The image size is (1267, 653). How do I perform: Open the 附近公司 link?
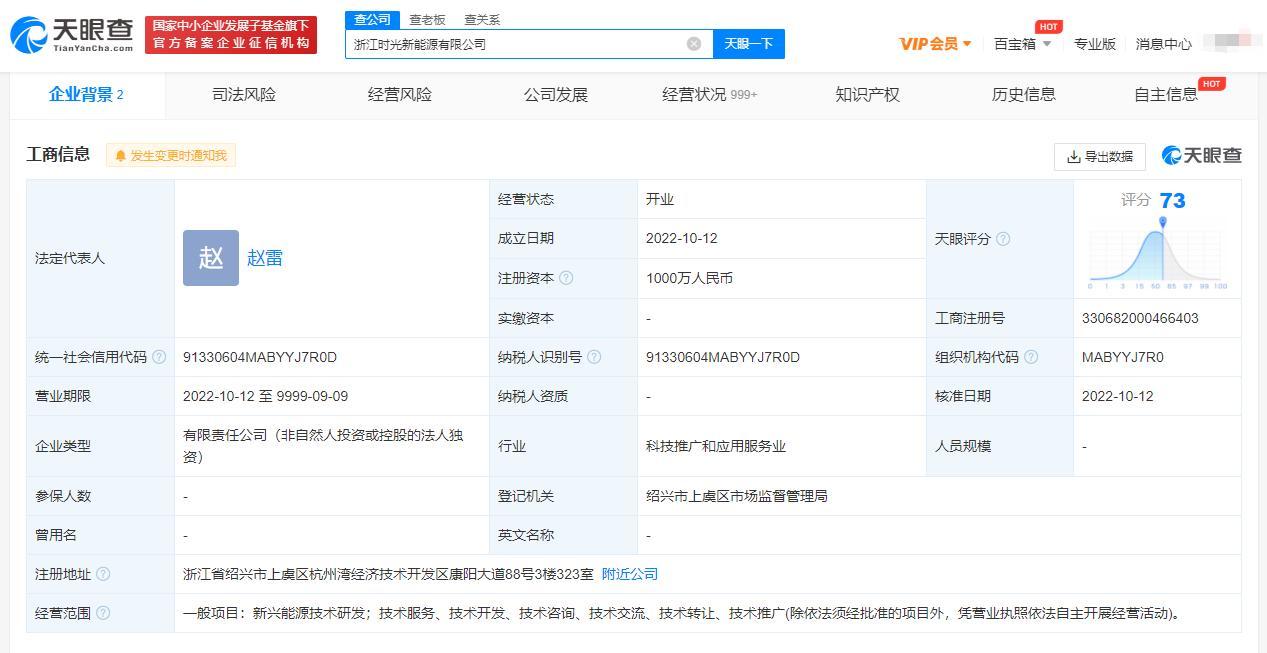(x=630, y=574)
